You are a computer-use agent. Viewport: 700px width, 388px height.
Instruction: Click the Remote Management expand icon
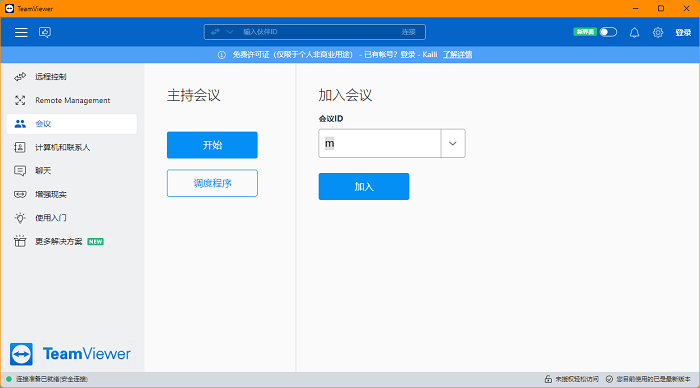click(x=20, y=100)
